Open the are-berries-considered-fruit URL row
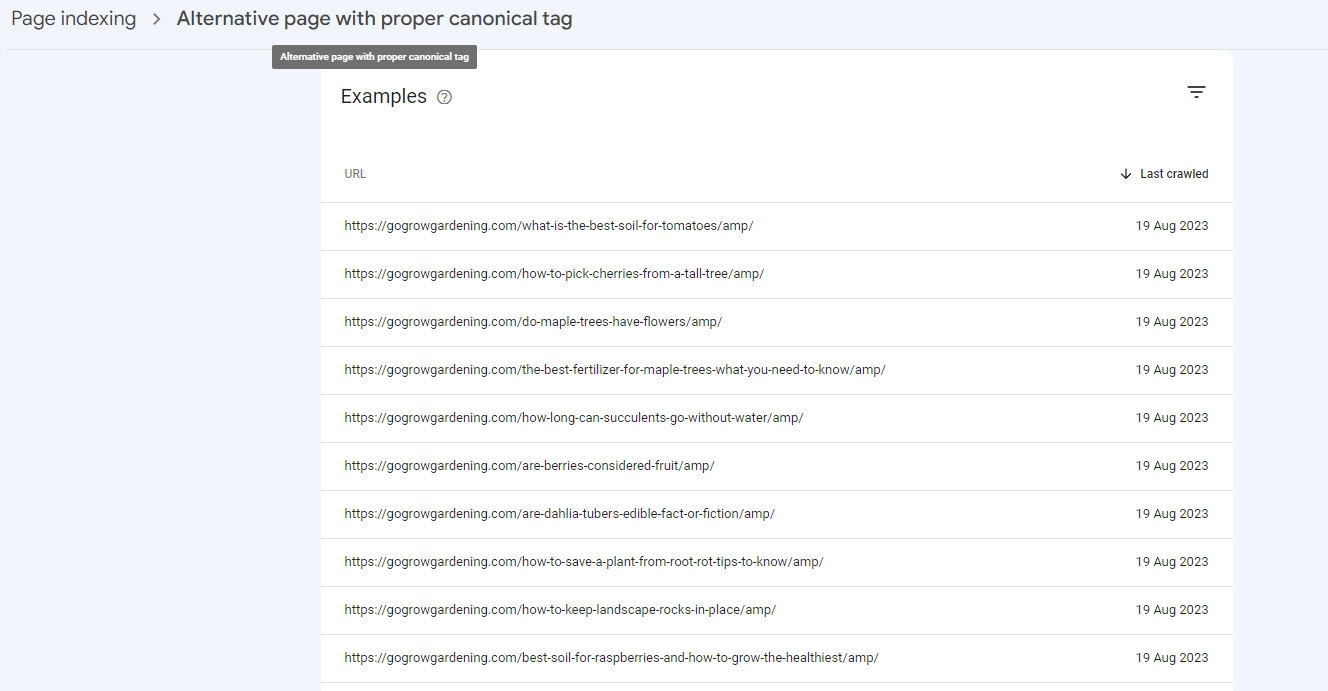1328x691 pixels. pos(529,466)
